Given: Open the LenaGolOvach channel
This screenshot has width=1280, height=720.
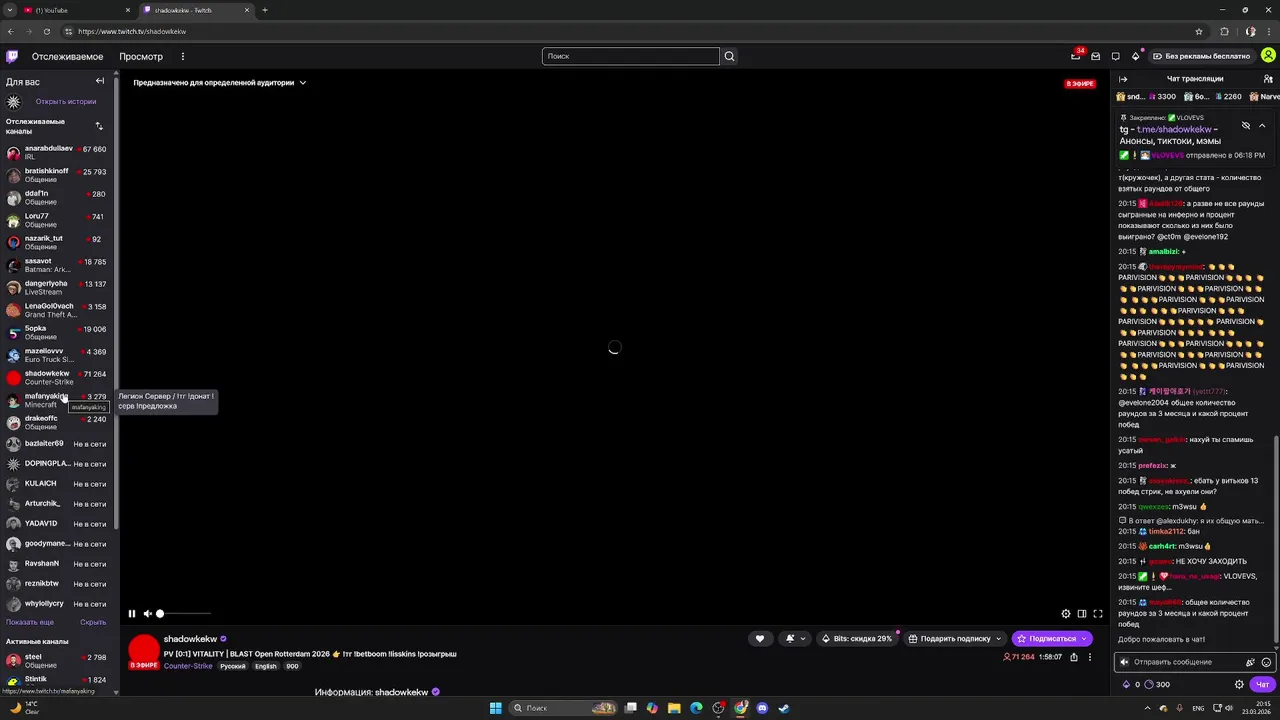Looking at the screenshot, I should pyautogui.click(x=58, y=310).
